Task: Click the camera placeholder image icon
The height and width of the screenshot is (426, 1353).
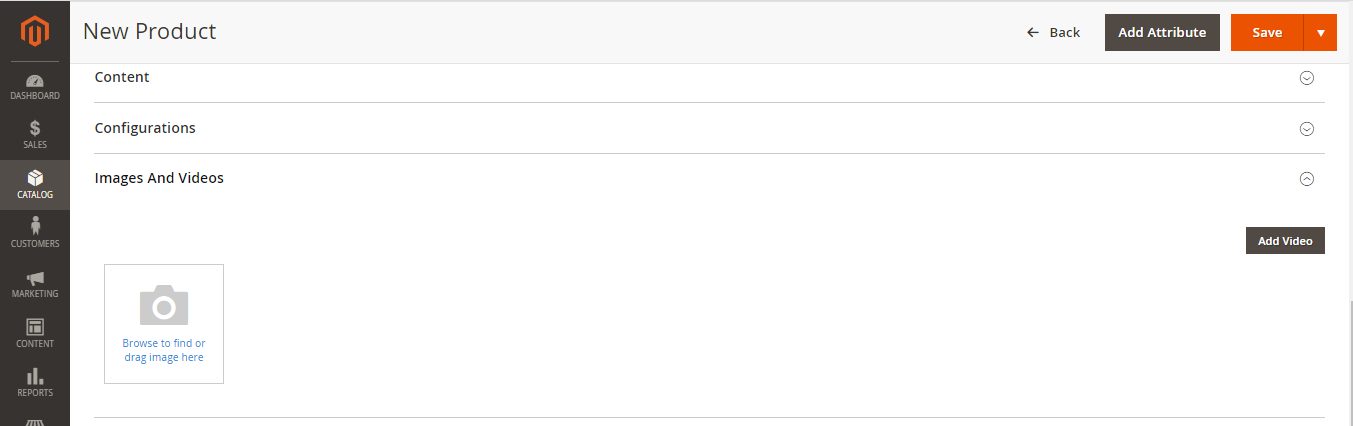Action: (x=164, y=305)
